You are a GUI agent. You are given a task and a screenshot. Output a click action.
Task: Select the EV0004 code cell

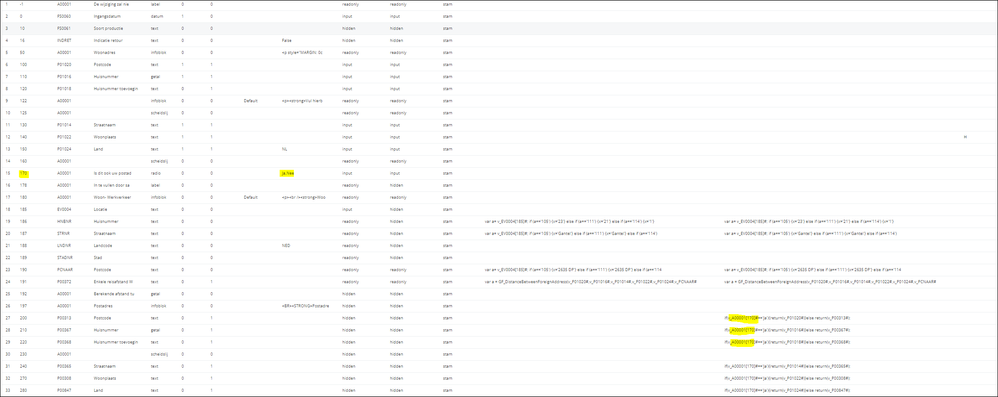(x=63, y=209)
